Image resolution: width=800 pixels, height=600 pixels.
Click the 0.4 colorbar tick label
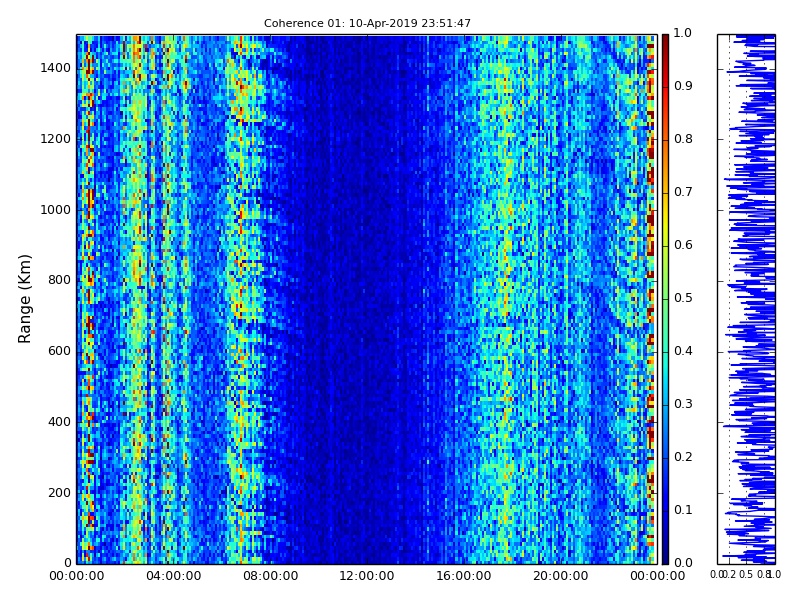tap(683, 352)
